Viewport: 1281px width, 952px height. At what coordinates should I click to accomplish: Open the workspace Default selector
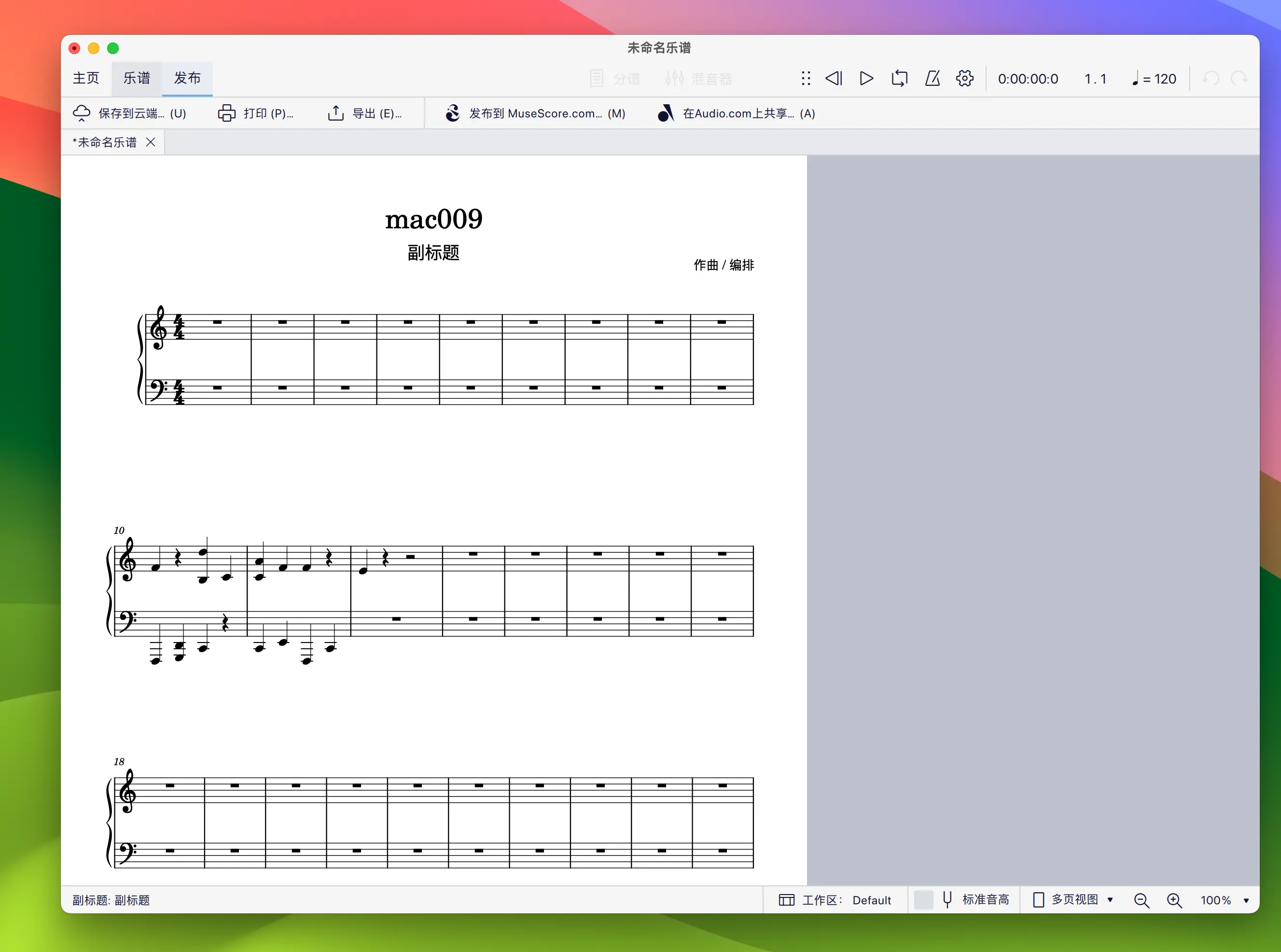[835, 900]
